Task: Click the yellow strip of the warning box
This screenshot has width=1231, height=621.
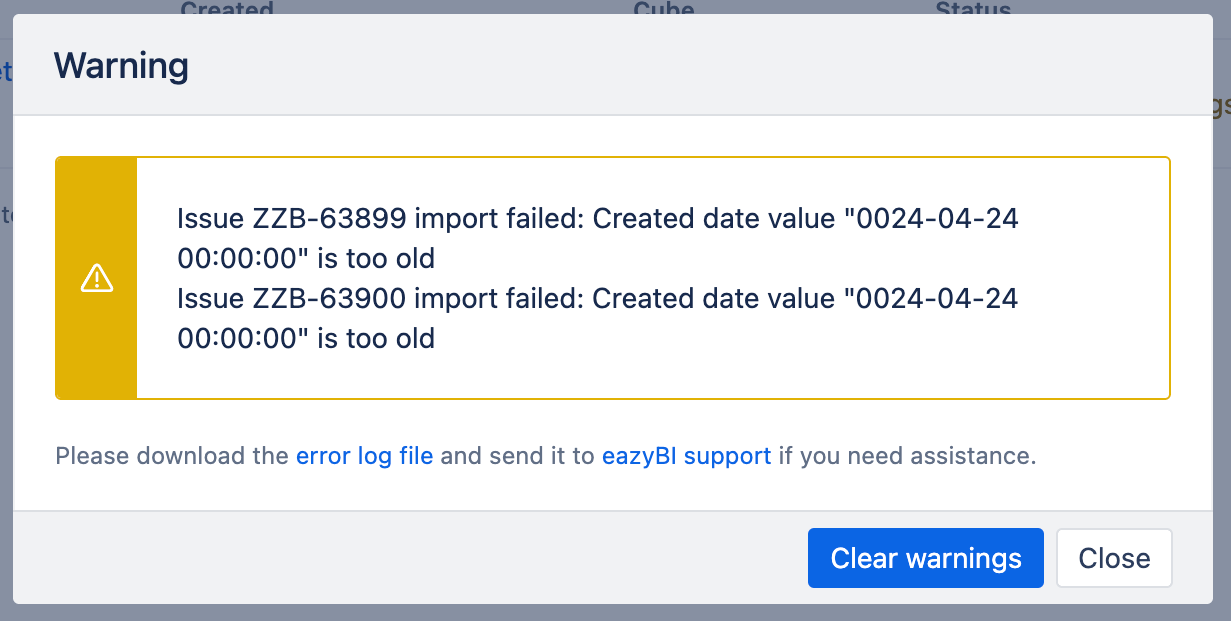Action: (x=96, y=278)
